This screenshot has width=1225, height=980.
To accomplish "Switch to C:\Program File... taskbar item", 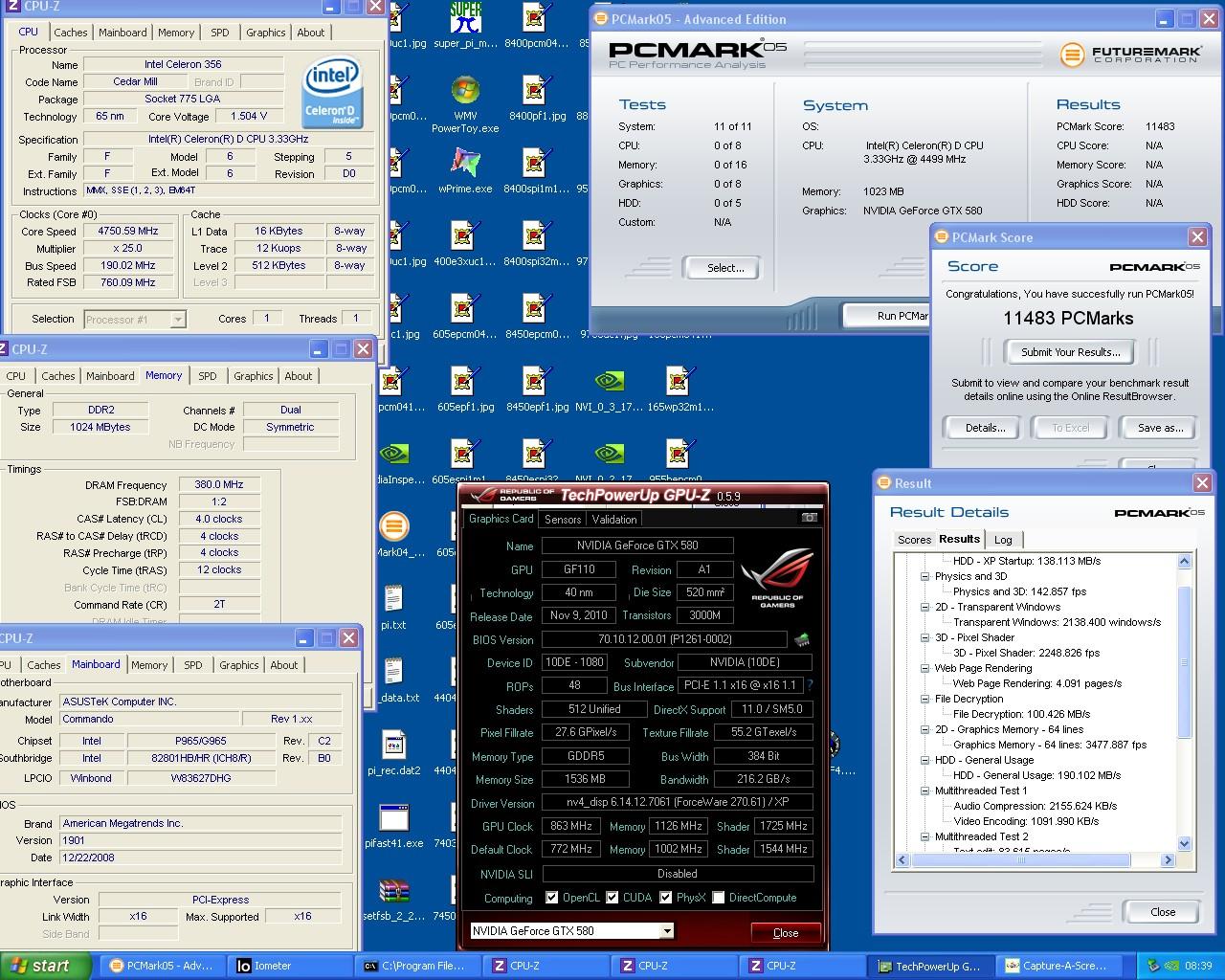I will [x=418, y=966].
